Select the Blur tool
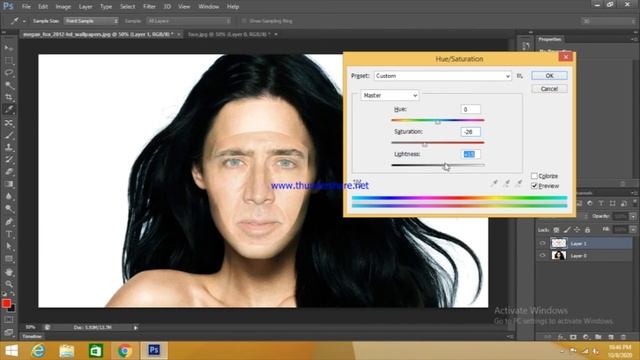640x360 pixels. [9, 196]
